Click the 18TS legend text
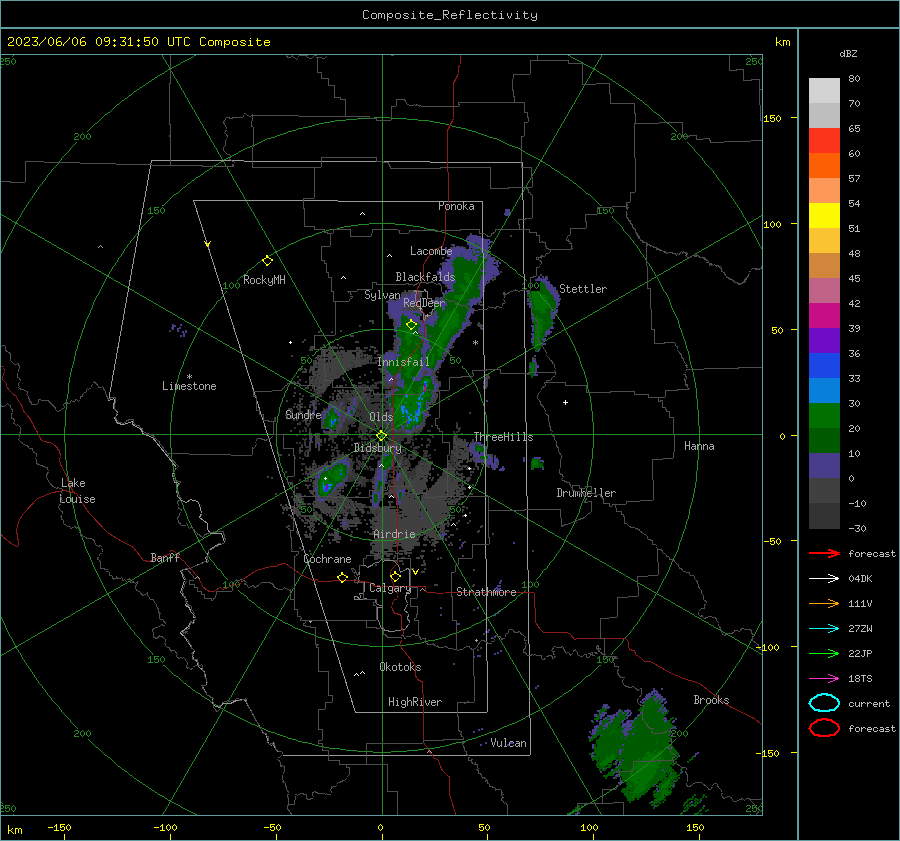This screenshot has width=900, height=841. [860, 679]
